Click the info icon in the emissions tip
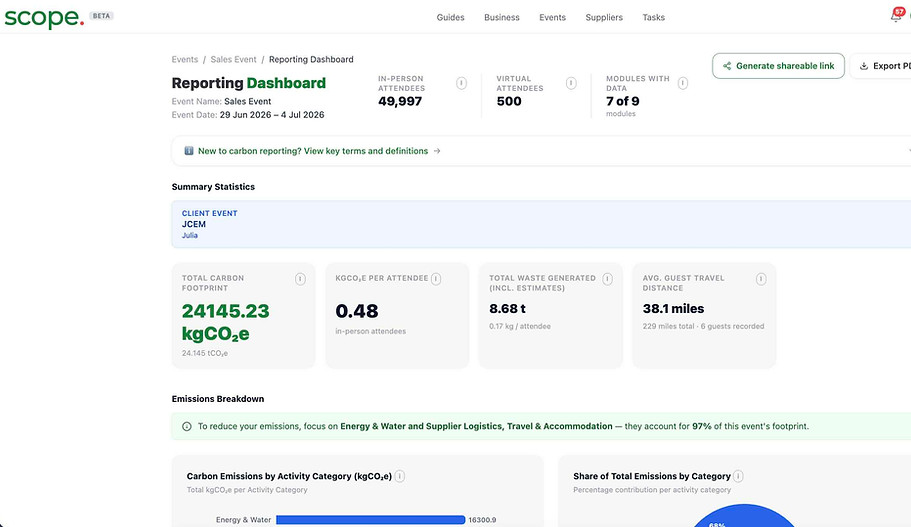 [186, 426]
